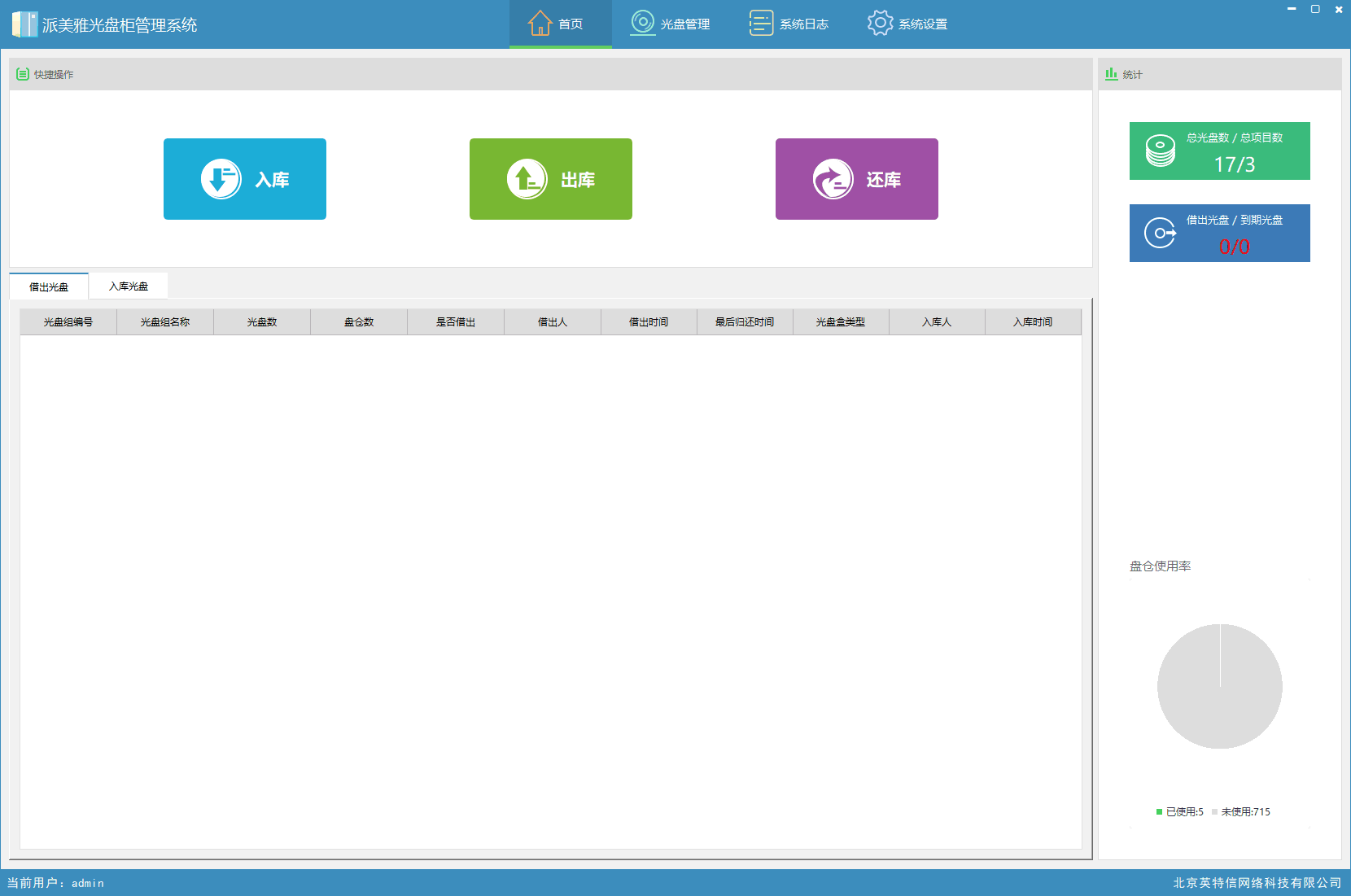Click the 还库 return arrow icon
1351x896 pixels.
[x=833, y=179]
